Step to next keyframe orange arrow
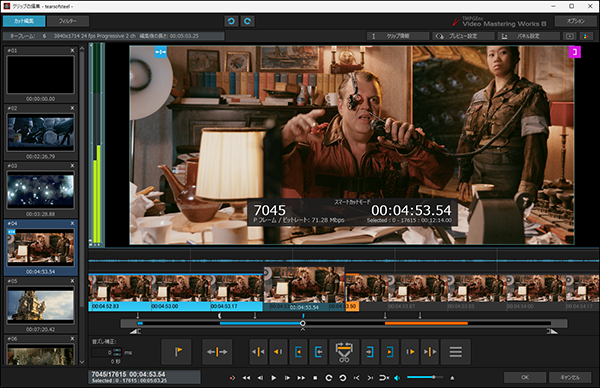 coord(410,352)
